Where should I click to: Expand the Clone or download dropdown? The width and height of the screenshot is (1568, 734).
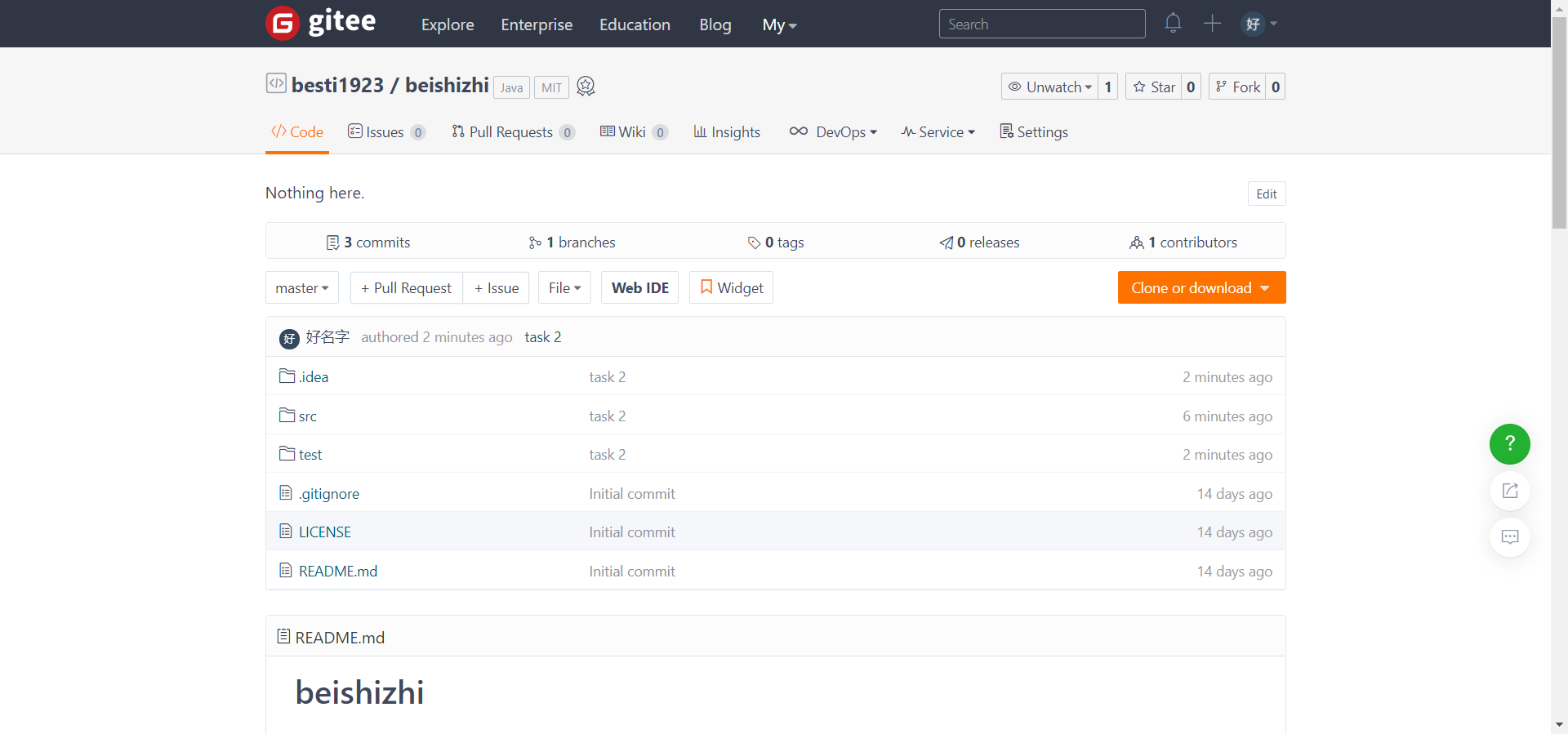(x=1201, y=287)
